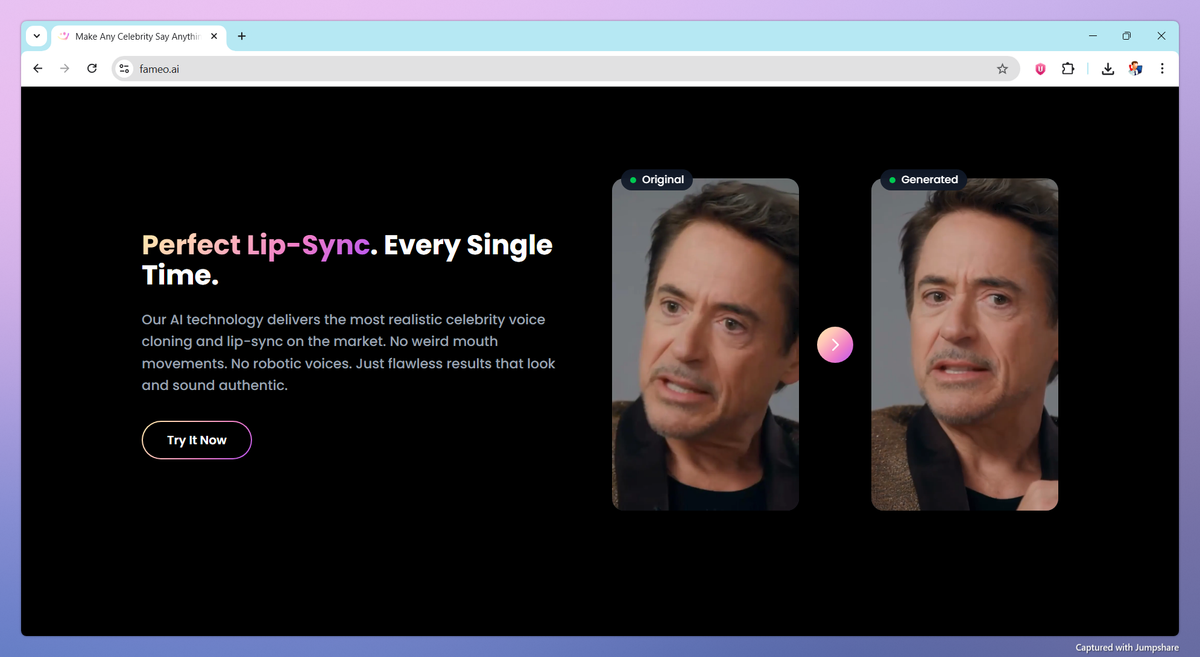Screen dimensions: 1200x657
Task: Click the Captured with Jumpshare label
Action: [x=1128, y=647]
